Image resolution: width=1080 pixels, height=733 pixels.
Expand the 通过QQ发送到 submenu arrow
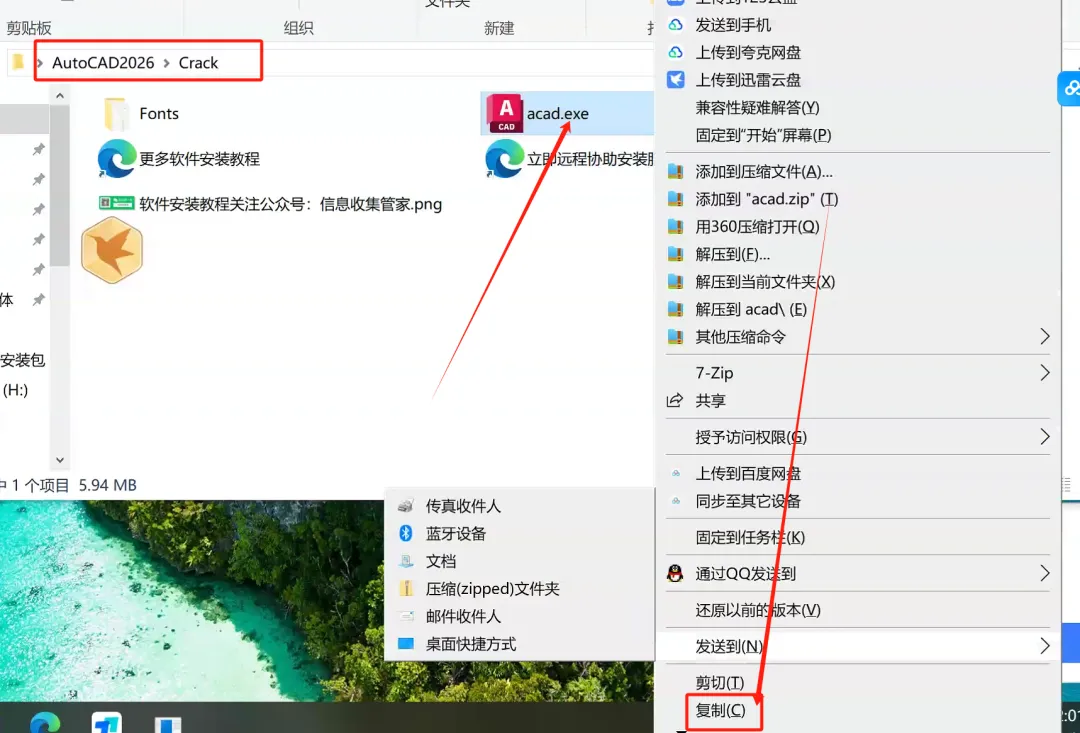click(x=1045, y=573)
